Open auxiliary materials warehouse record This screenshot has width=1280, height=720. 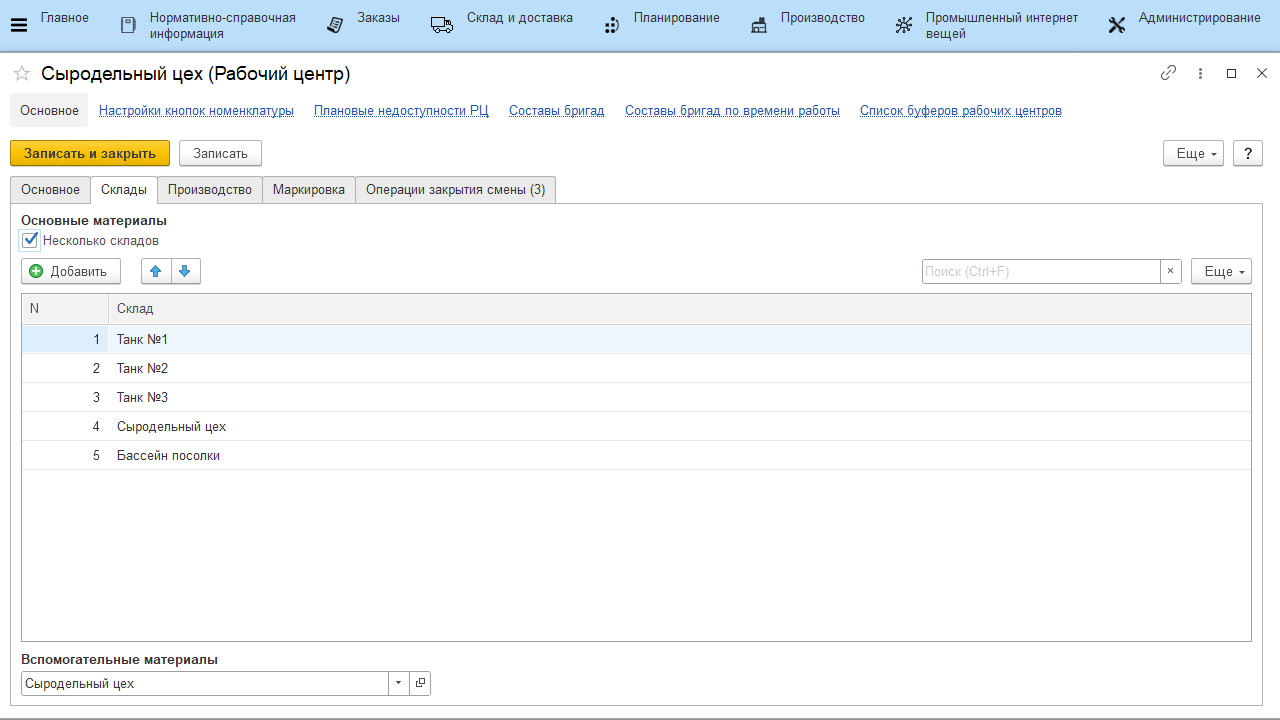(420, 683)
